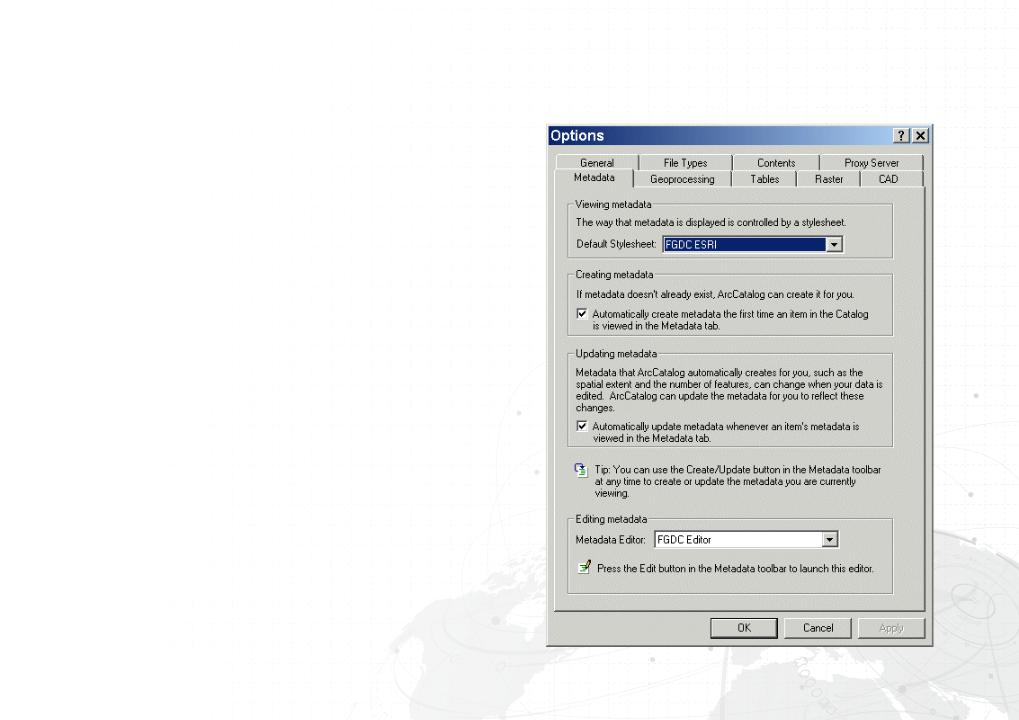Switch to the General tab
1019x720 pixels.
pos(597,162)
